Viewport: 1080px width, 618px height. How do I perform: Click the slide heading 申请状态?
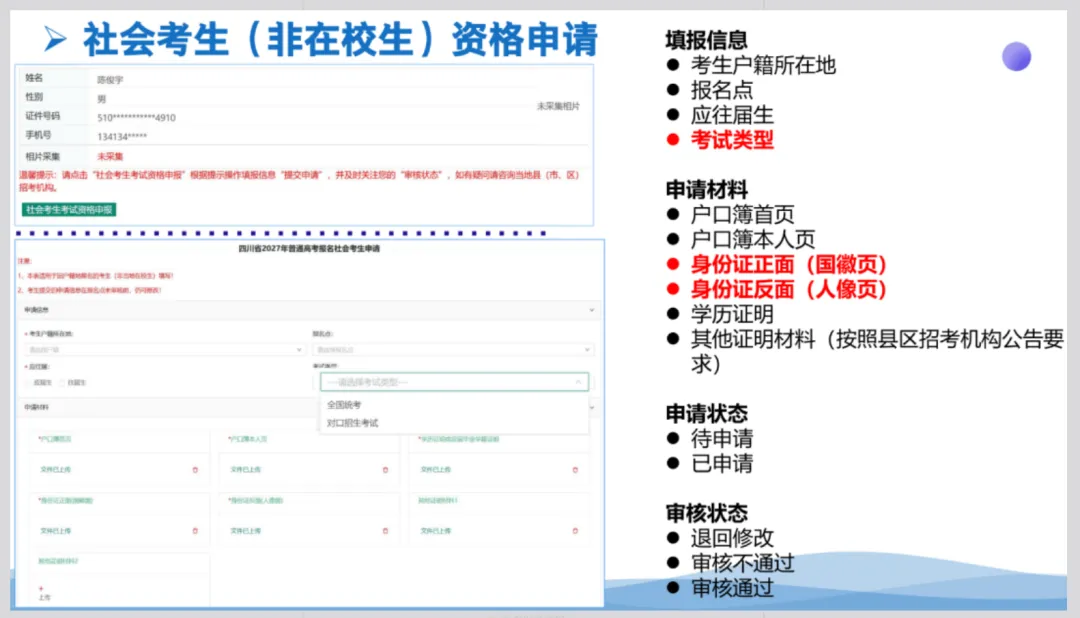pyautogui.click(x=706, y=413)
